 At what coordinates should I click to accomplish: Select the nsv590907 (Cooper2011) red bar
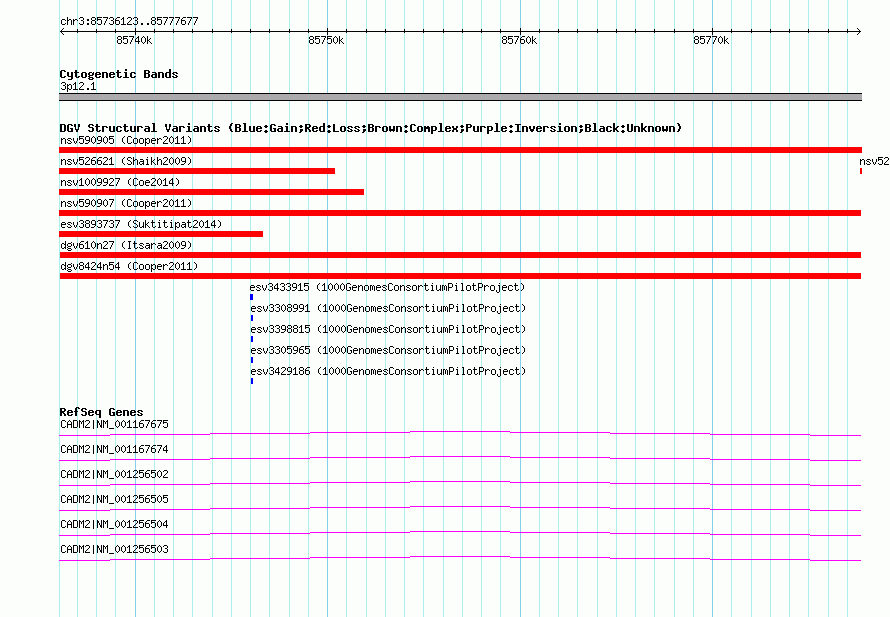pyautogui.click(x=460, y=213)
